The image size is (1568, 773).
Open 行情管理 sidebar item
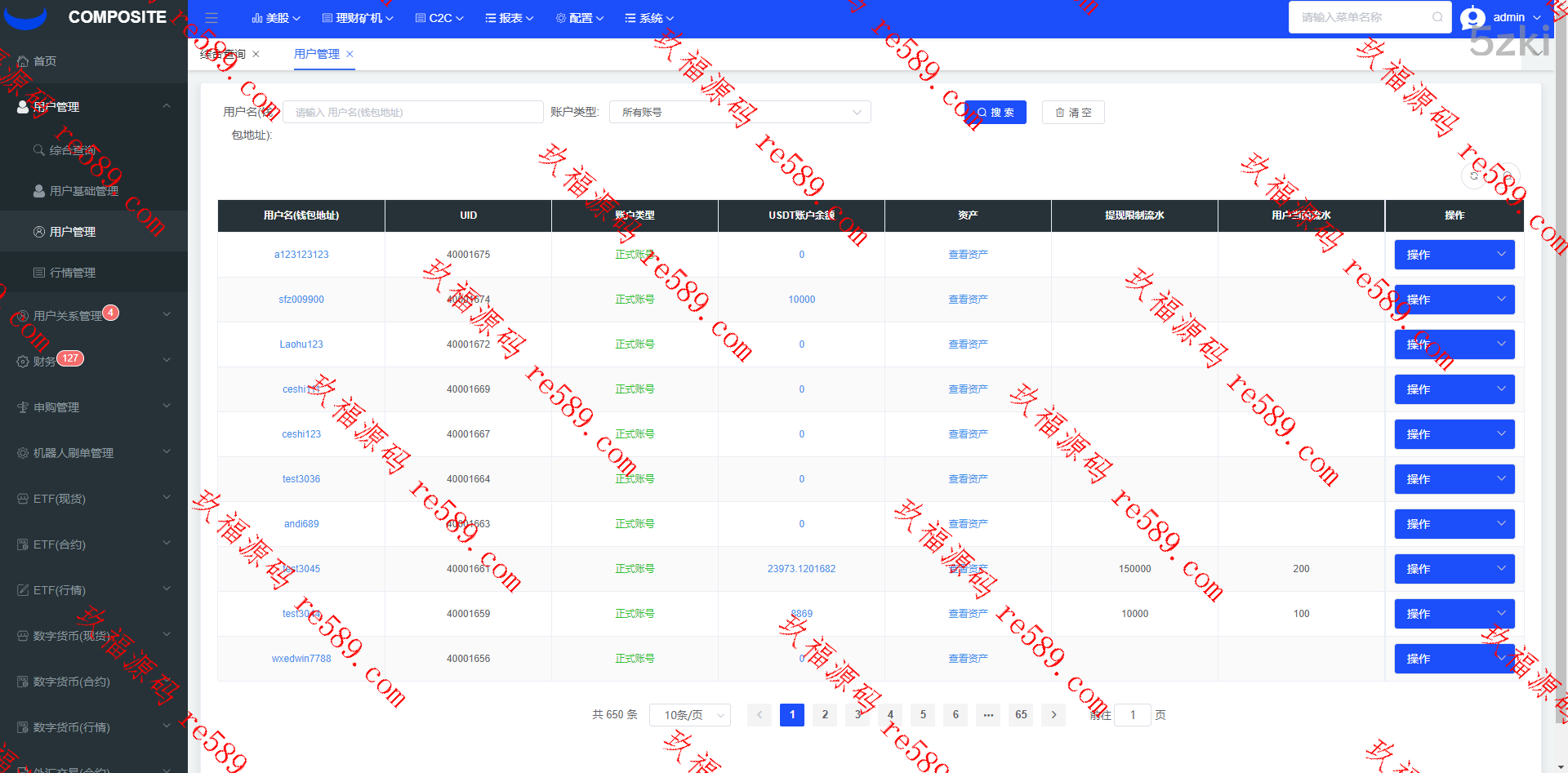(72, 273)
